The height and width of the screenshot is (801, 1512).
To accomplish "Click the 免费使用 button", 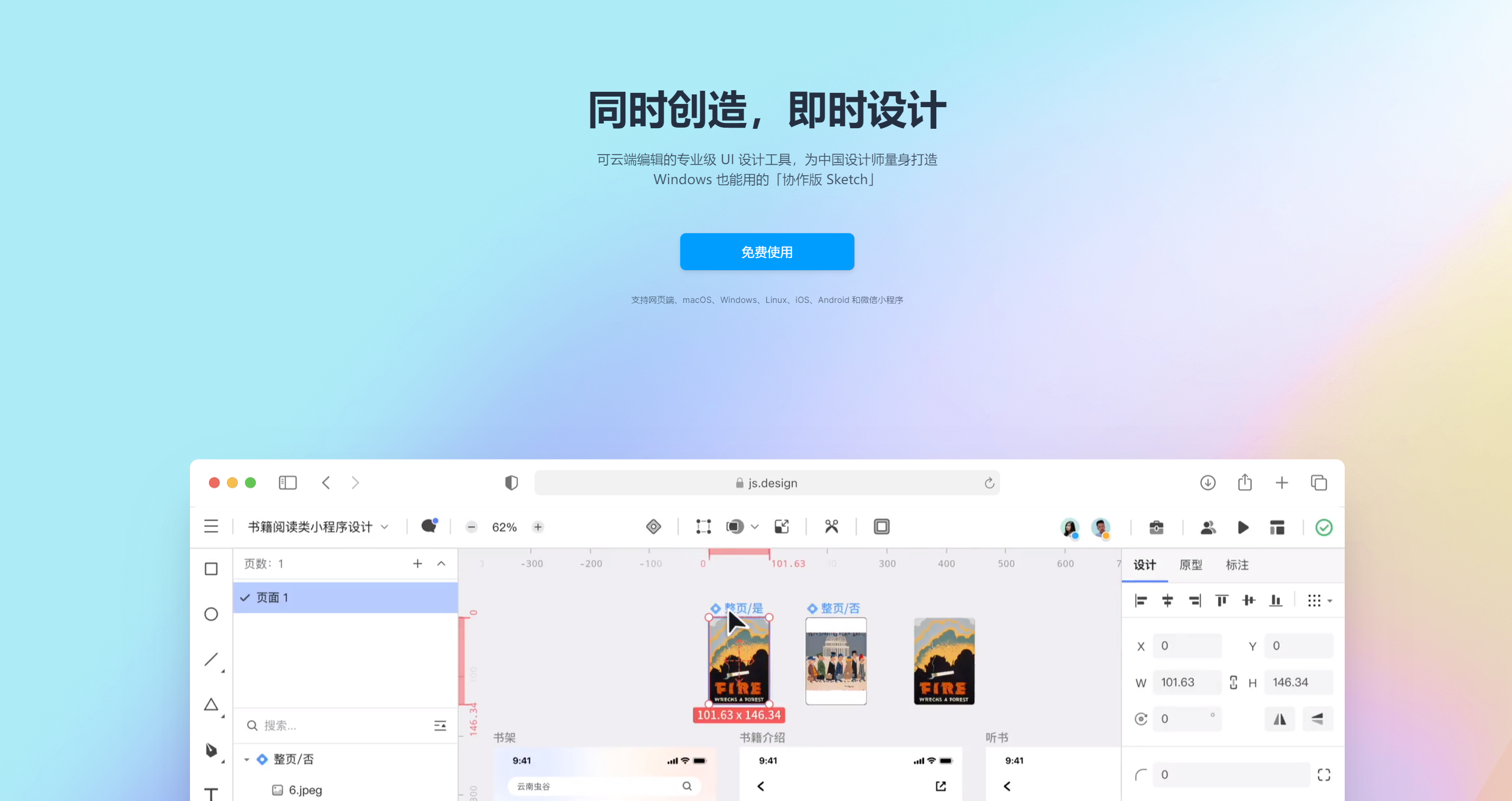I will [x=767, y=251].
